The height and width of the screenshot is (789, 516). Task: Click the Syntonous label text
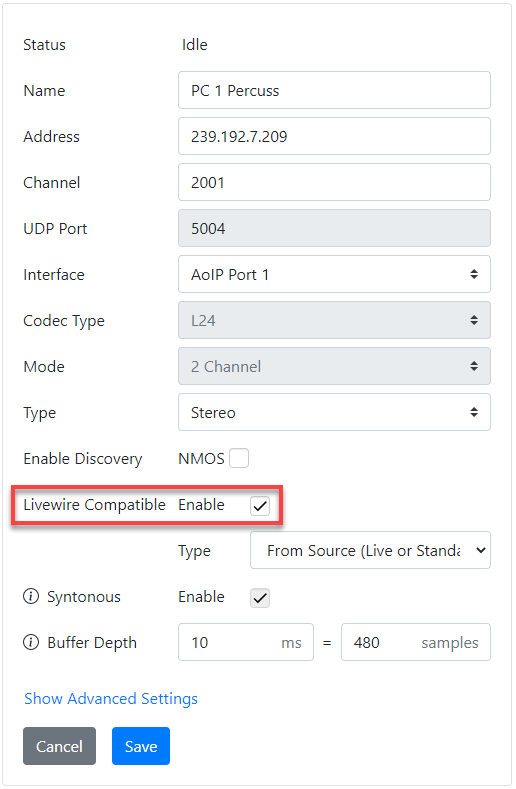point(84,597)
